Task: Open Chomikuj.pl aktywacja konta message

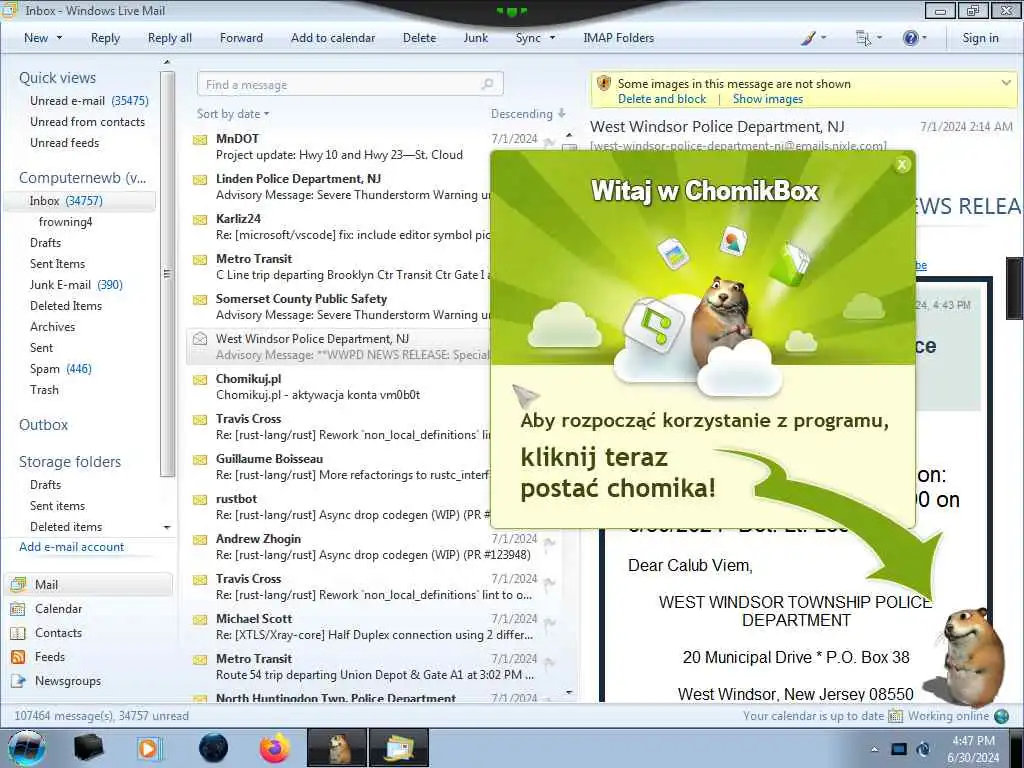Action: [x=340, y=387]
